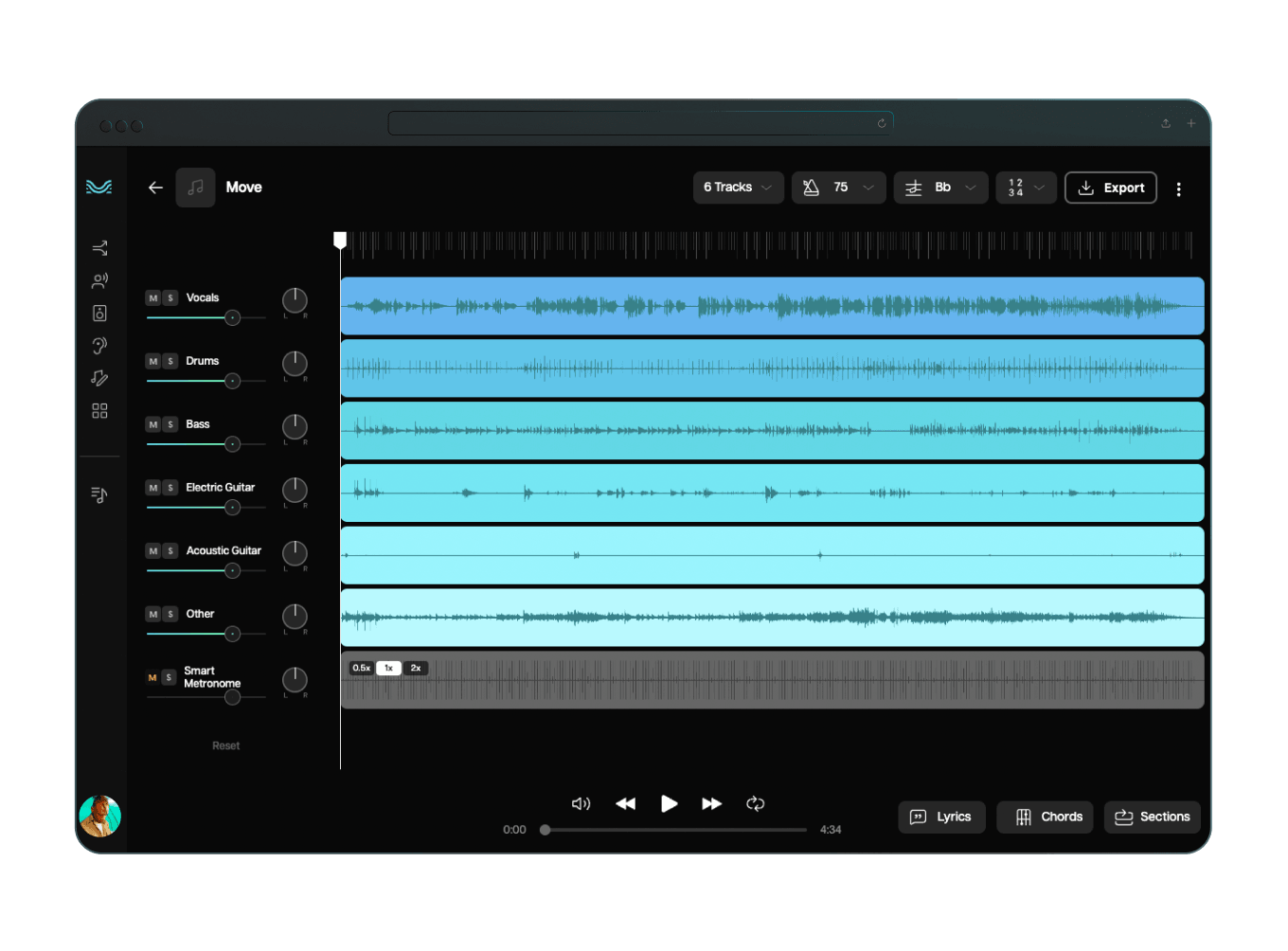Click the volume speaker icon

pos(581,803)
